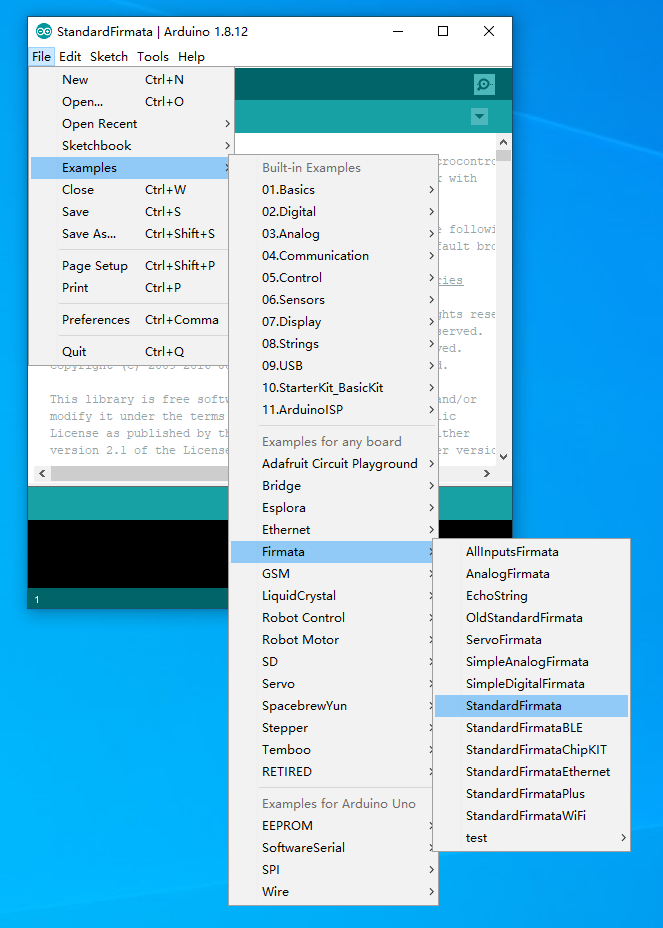Choose Save As... entry

click(130, 234)
